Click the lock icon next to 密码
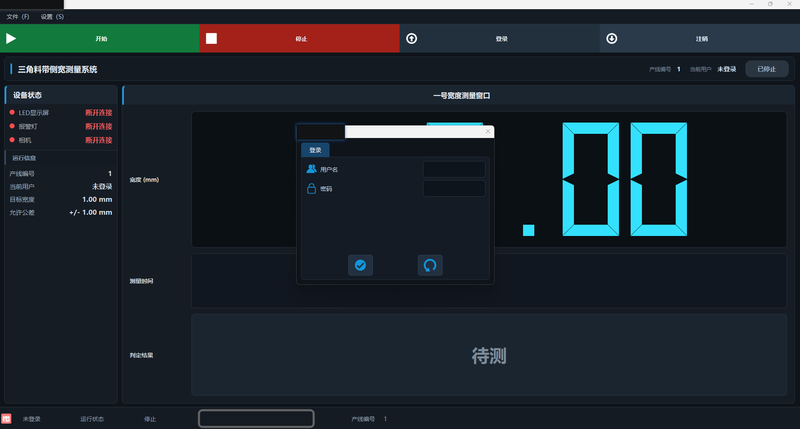This screenshot has height=429, width=800. 311,189
